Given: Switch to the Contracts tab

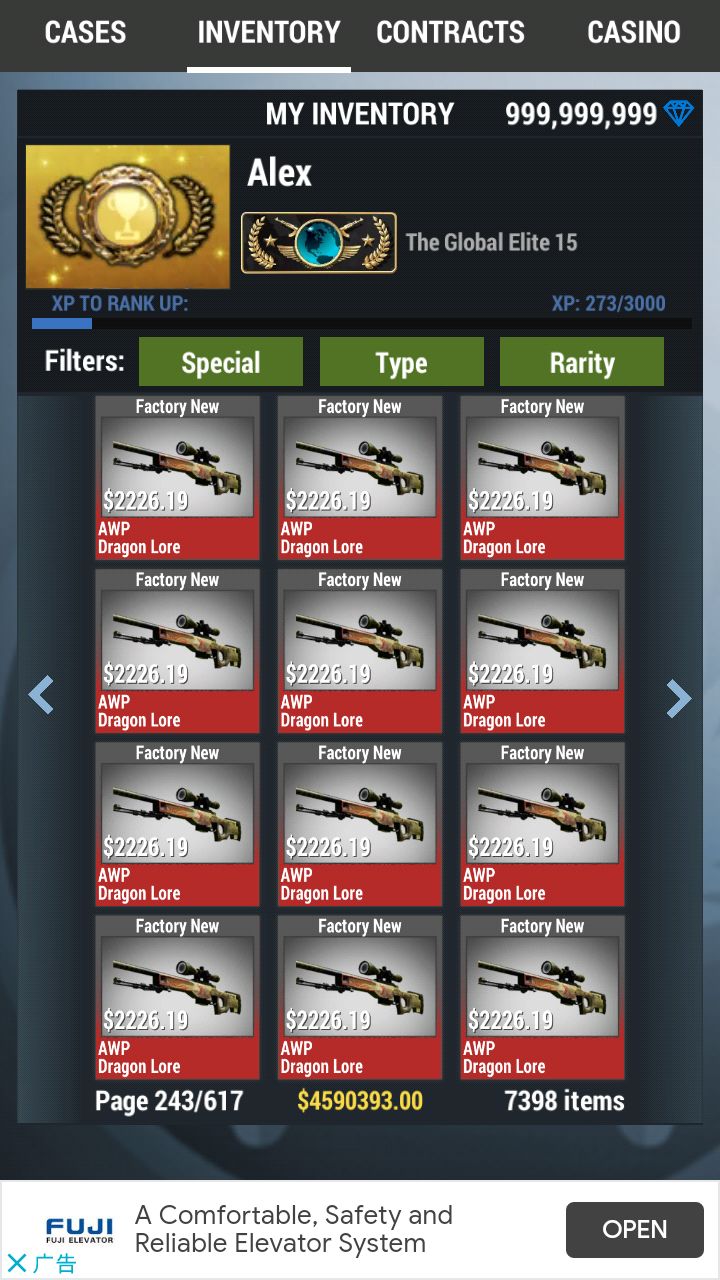Looking at the screenshot, I should tap(450, 33).
